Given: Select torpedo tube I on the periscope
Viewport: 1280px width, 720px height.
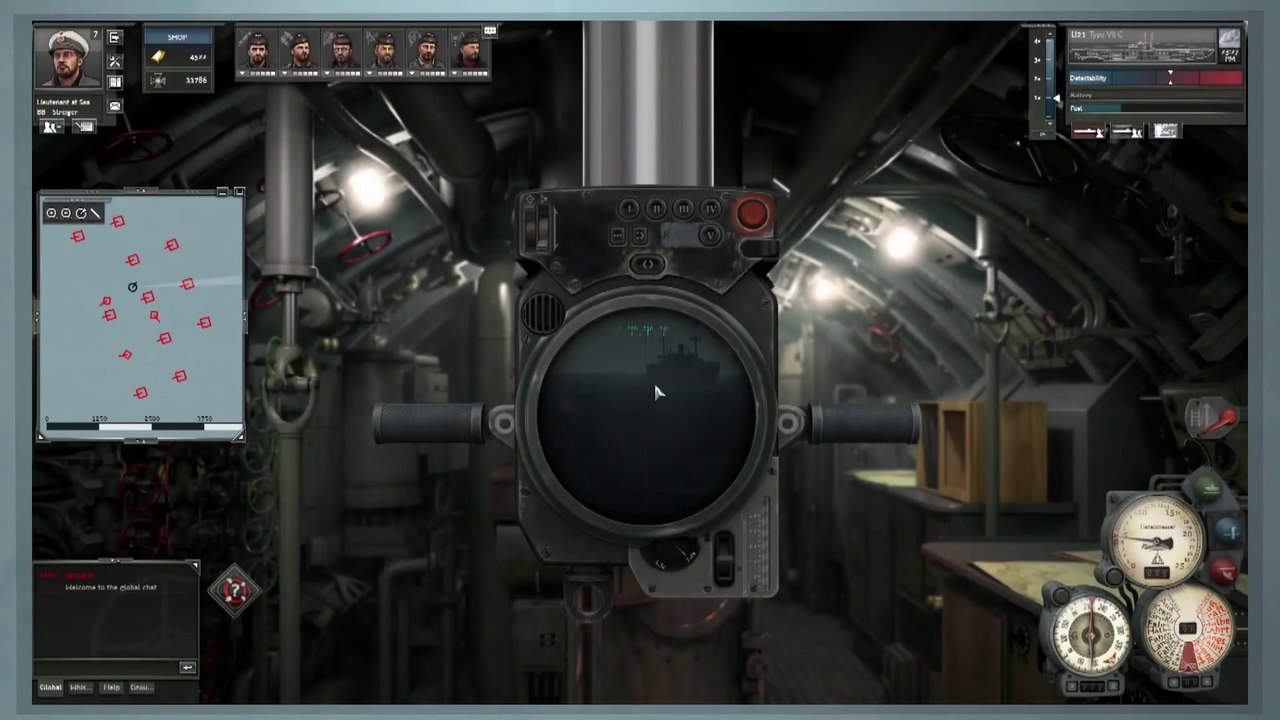Looking at the screenshot, I should click(628, 208).
